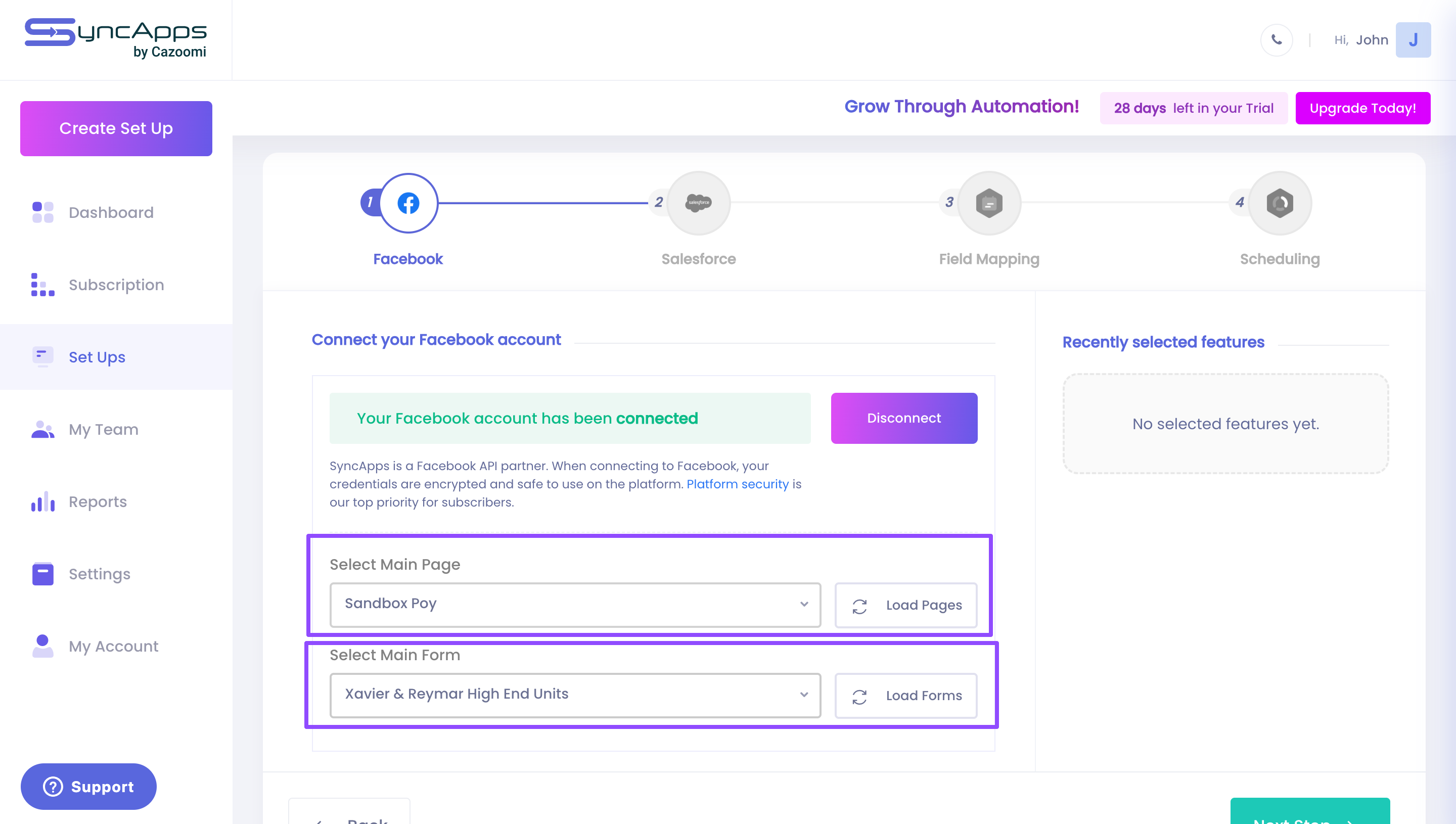Image resolution: width=1456 pixels, height=824 pixels.
Task: Click the Subscription sidebar icon
Action: pos(43,285)
